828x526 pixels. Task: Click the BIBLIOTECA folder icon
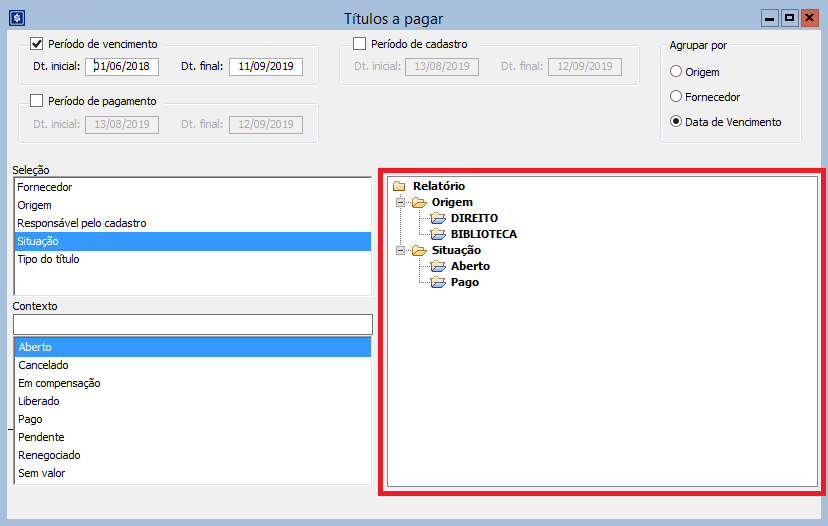pos(437,234)
